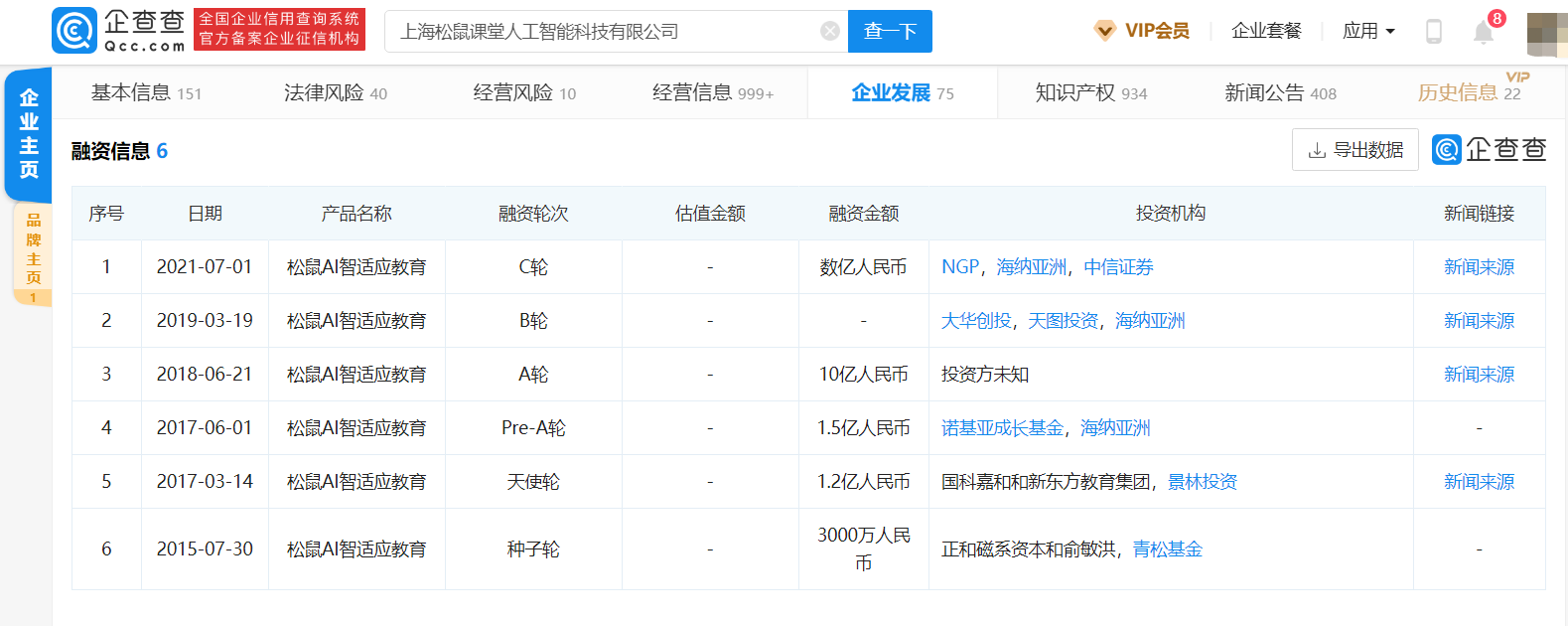
Task: Click 海纳亚洲 link in C轮 row
Action: [x=1032, y=267]
